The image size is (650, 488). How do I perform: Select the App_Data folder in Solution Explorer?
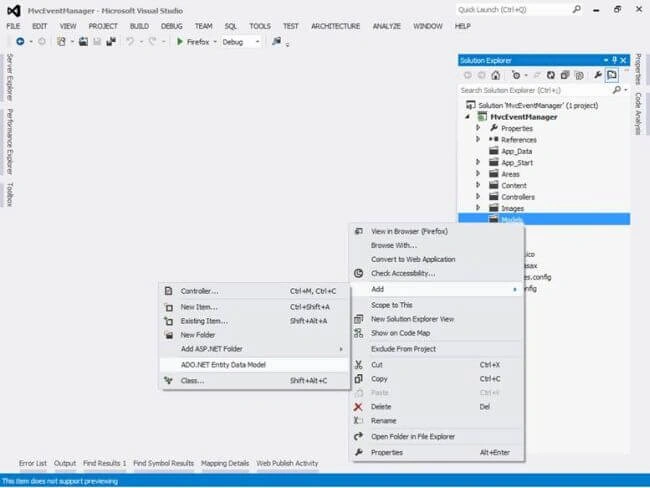(517, 151)
